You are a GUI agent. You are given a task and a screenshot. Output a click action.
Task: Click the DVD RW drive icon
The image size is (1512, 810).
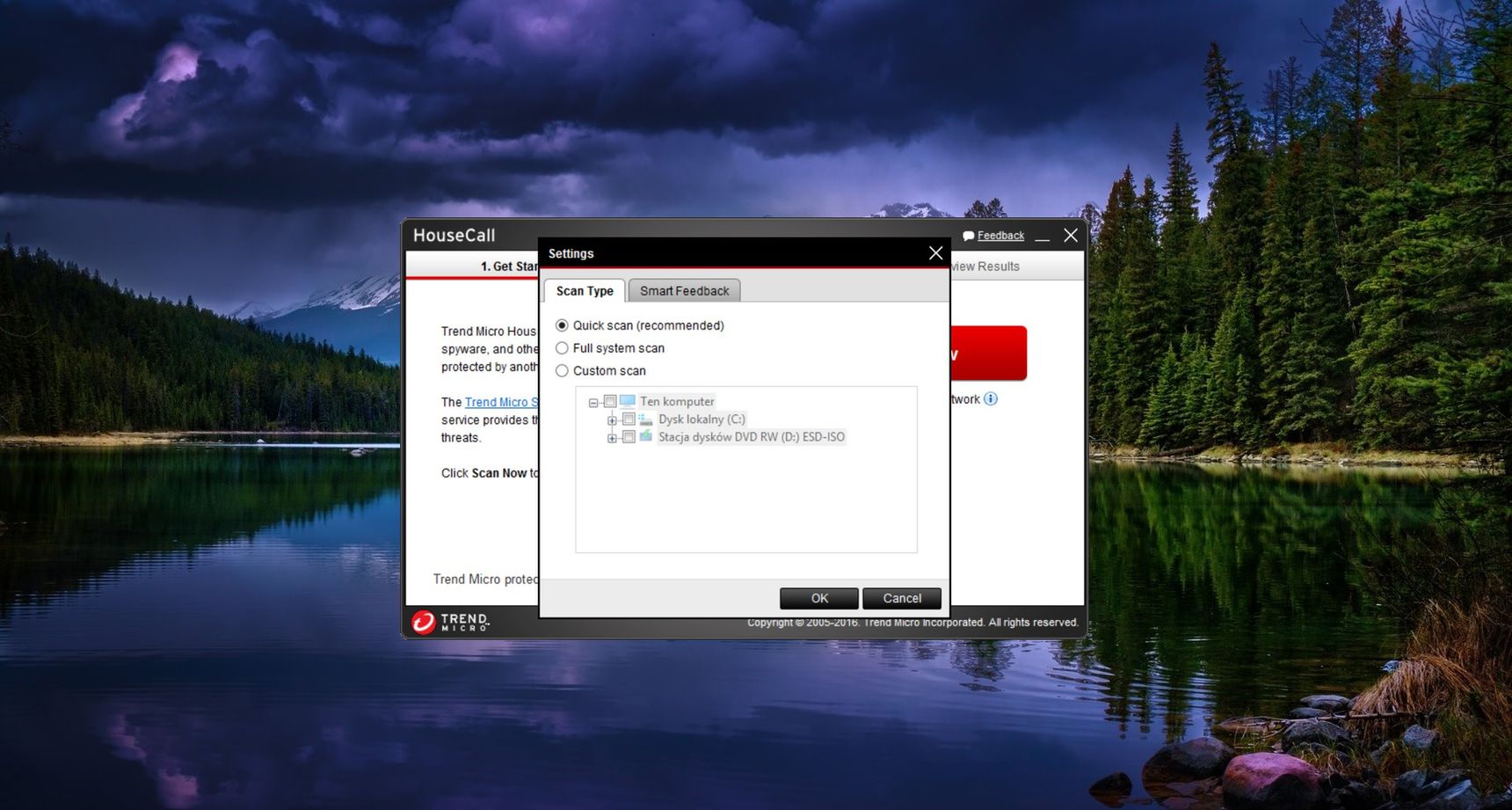[645, 436]
